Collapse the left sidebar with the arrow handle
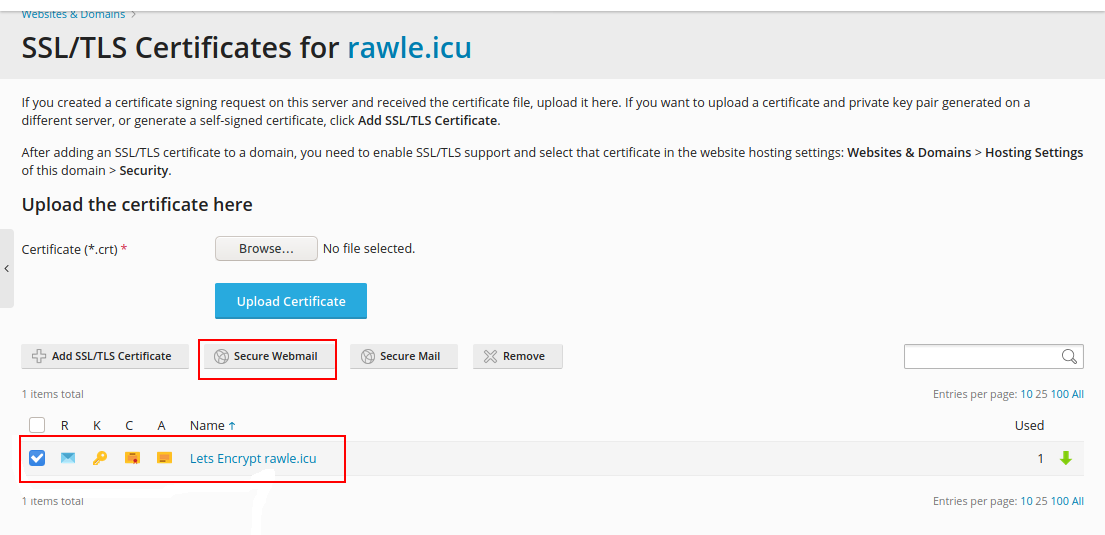Image resolution: width=1105 pixels, height=535 pixels. 6,268
